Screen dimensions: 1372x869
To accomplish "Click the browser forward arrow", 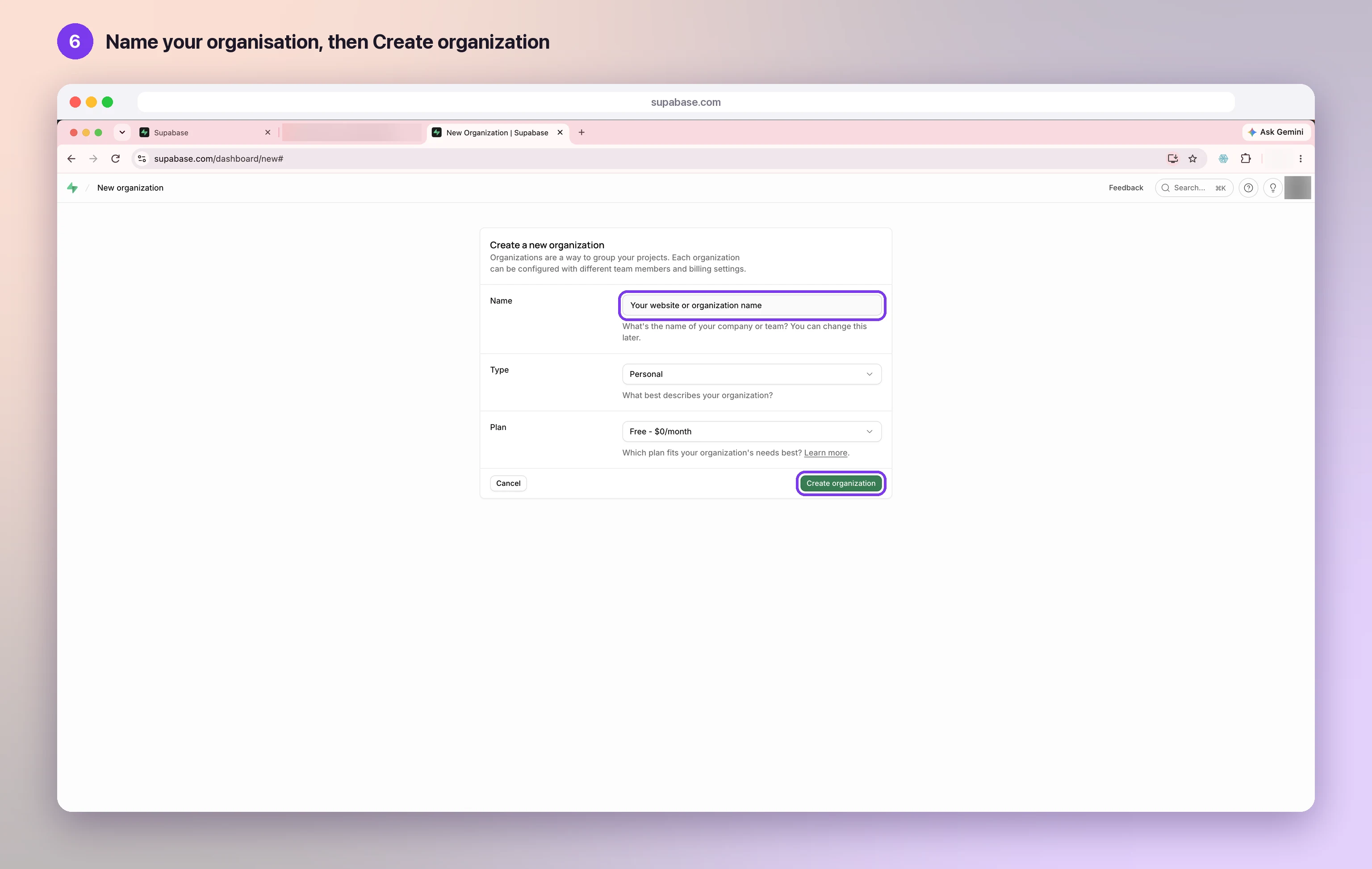I will click(x=93, y=159).
